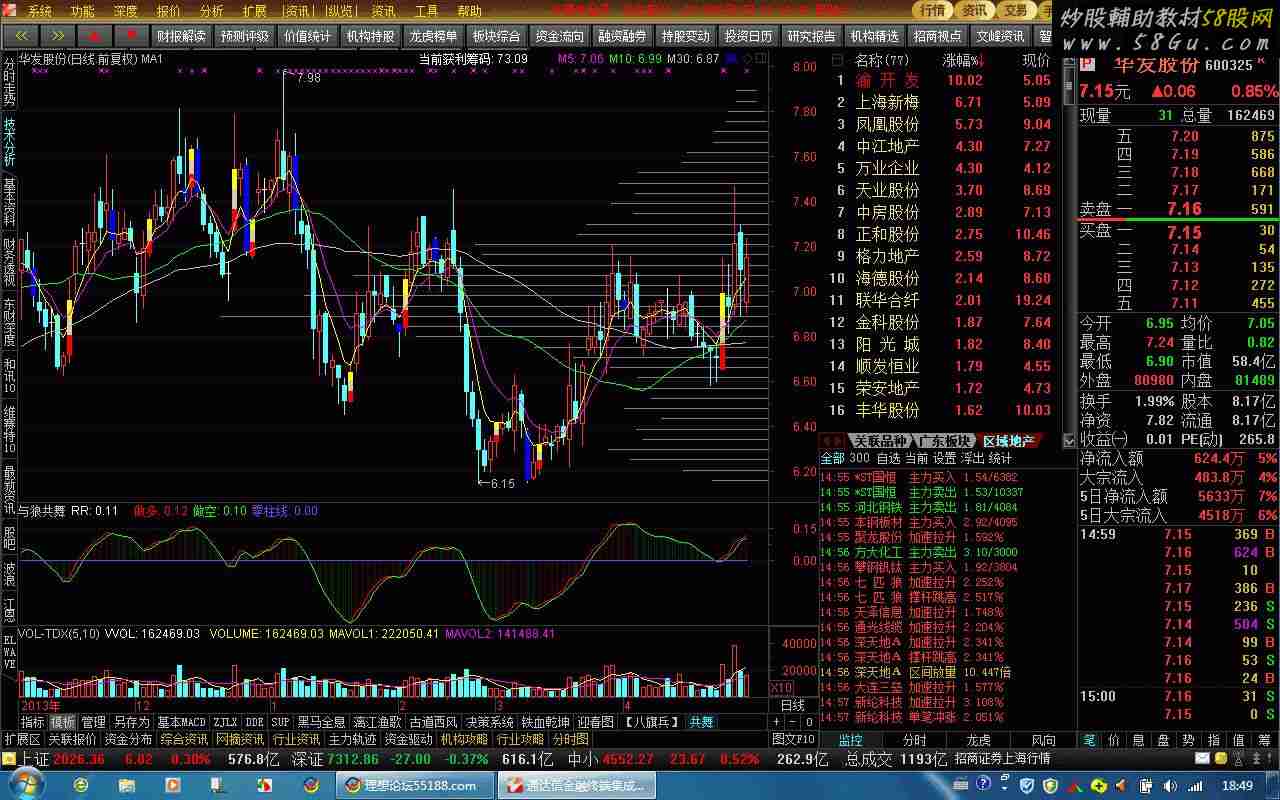Click the small yellow icon left of 上证
The image size is (1280, 800).
8,759
